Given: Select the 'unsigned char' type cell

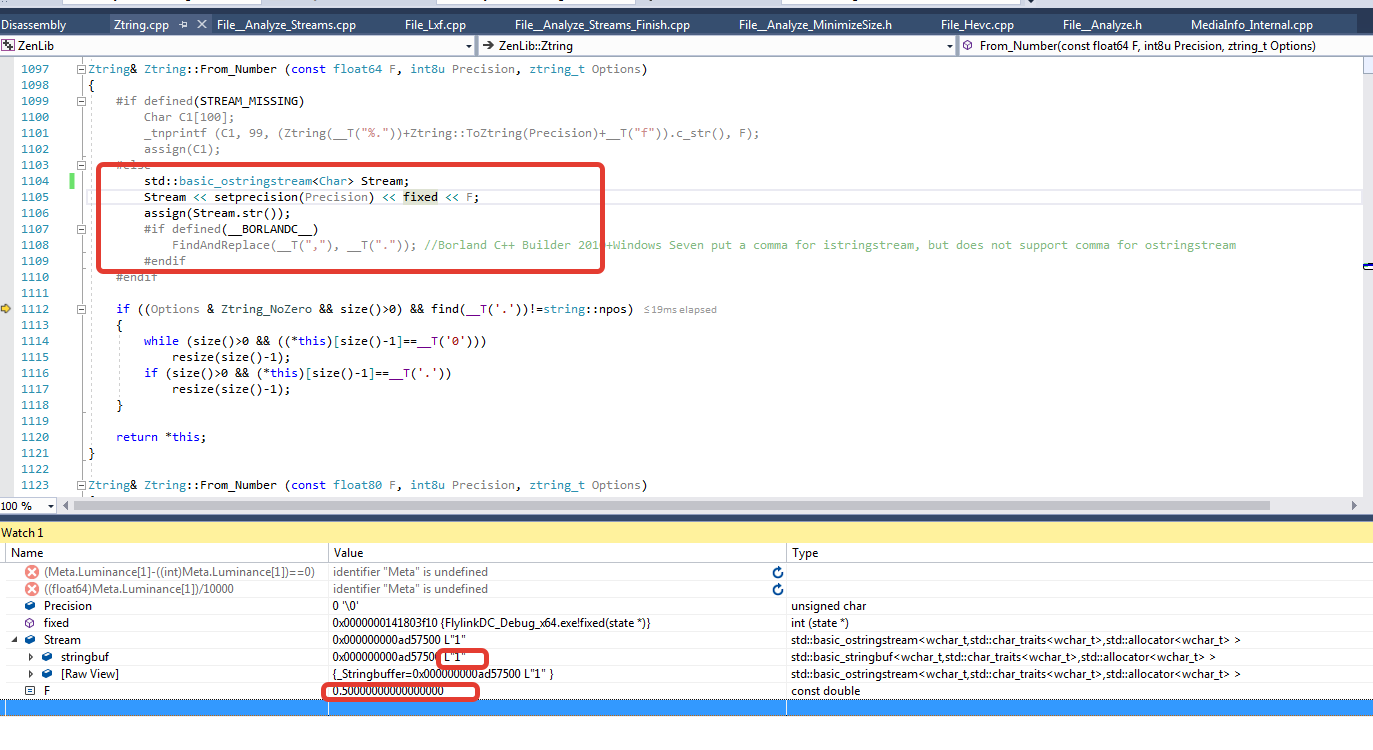Looking at the screenshot, I should [x=829, y=606].
